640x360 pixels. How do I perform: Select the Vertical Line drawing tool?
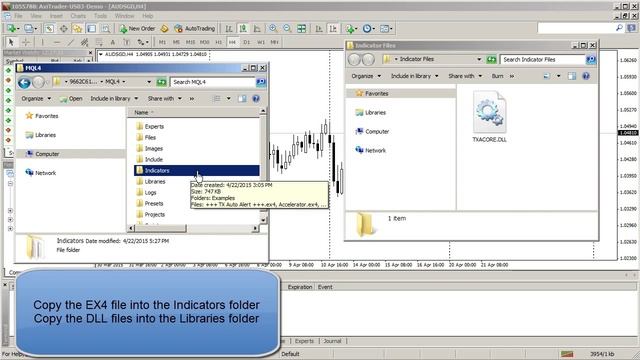[x=42, y=42]
